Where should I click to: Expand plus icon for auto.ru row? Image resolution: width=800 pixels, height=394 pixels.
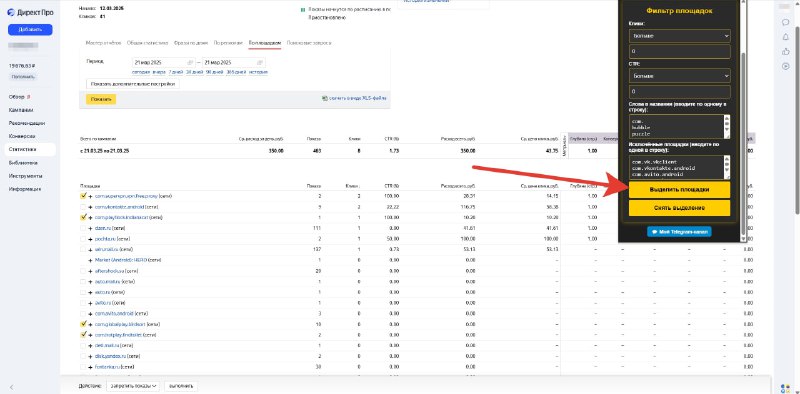[90, 292]
